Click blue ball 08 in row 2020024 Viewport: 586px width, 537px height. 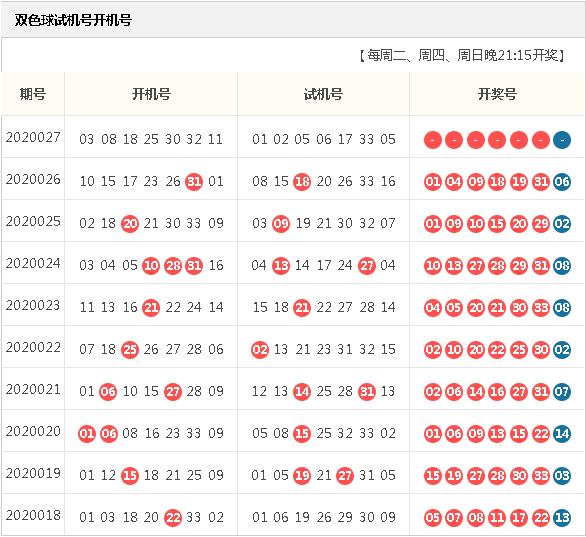(562, 266)
